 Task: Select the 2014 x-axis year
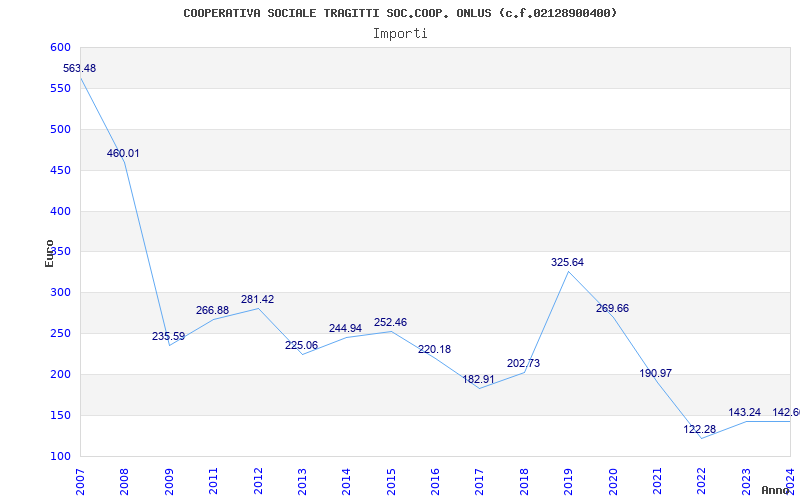pos(346,482)
